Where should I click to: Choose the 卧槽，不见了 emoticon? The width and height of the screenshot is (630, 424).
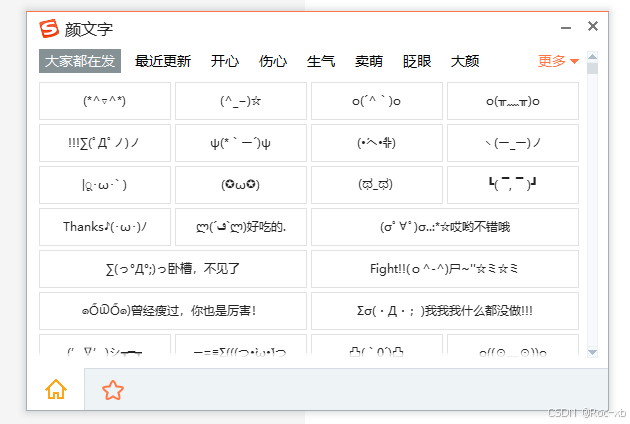[x=173, y=269]
